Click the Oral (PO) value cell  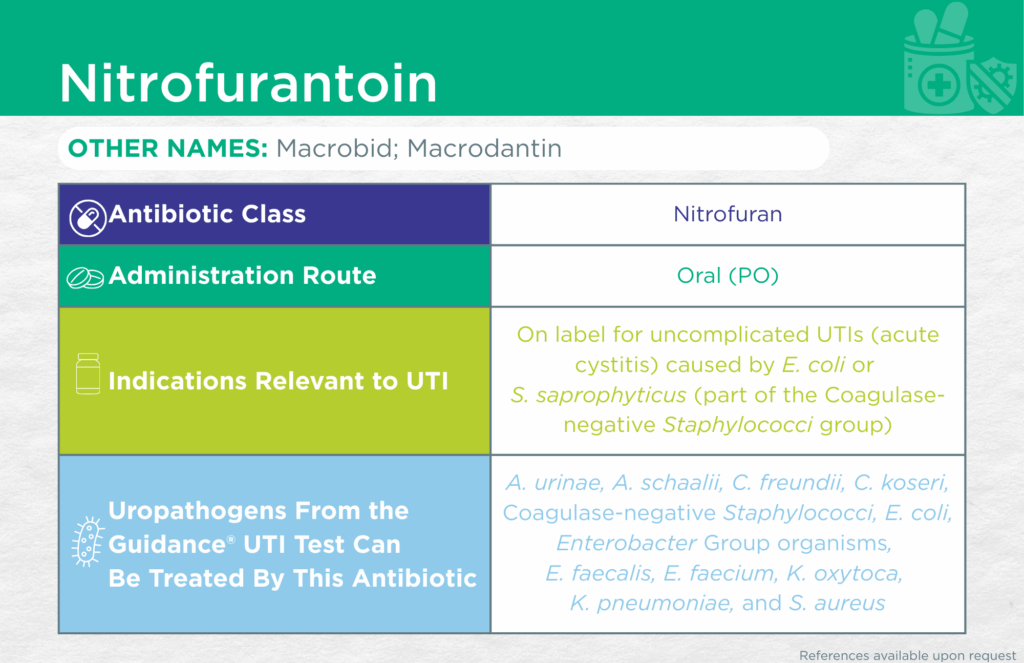(x=727, y=276)
